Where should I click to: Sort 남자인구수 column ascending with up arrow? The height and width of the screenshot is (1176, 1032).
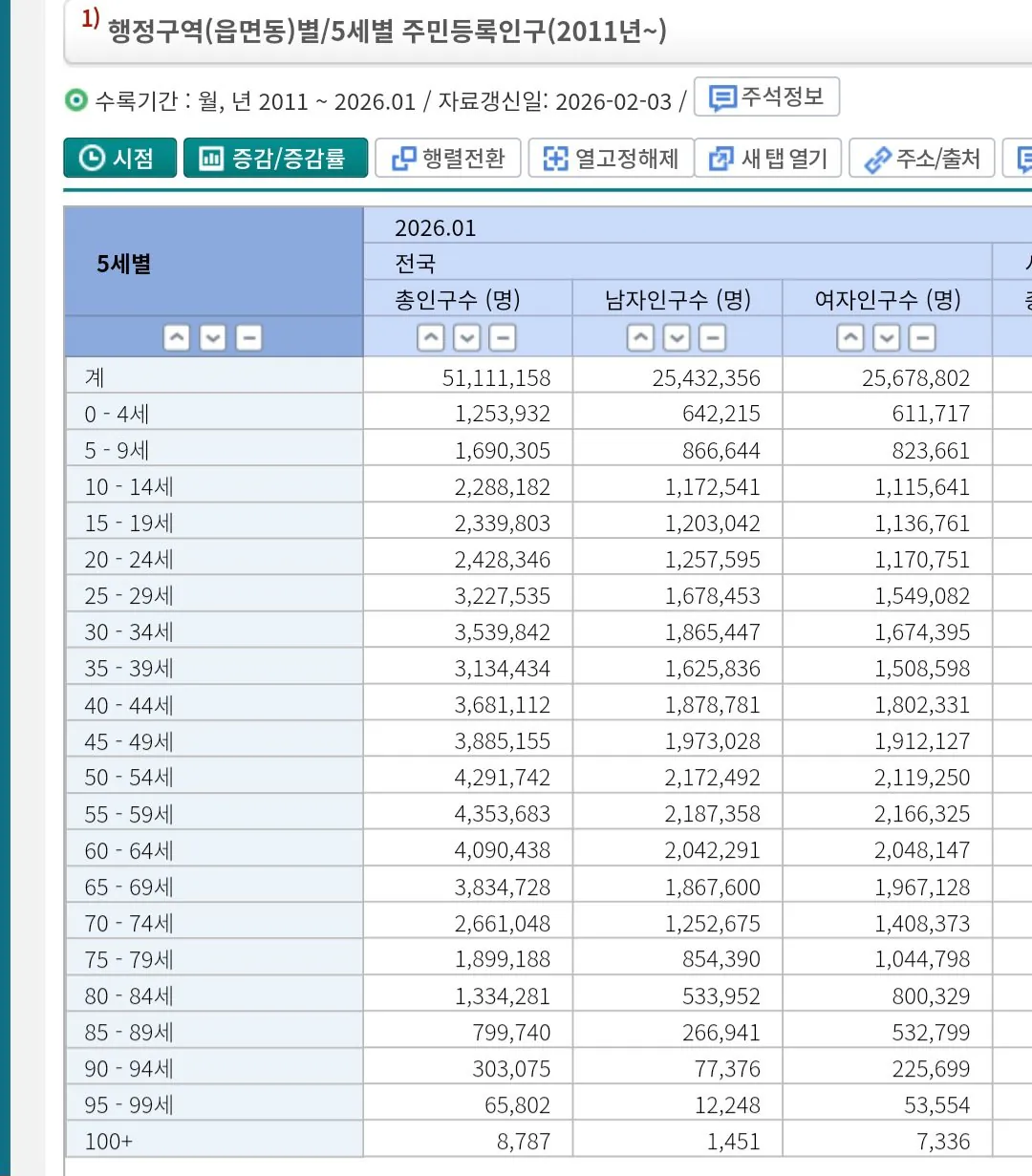pyautogui.click(x=641, y=338)
